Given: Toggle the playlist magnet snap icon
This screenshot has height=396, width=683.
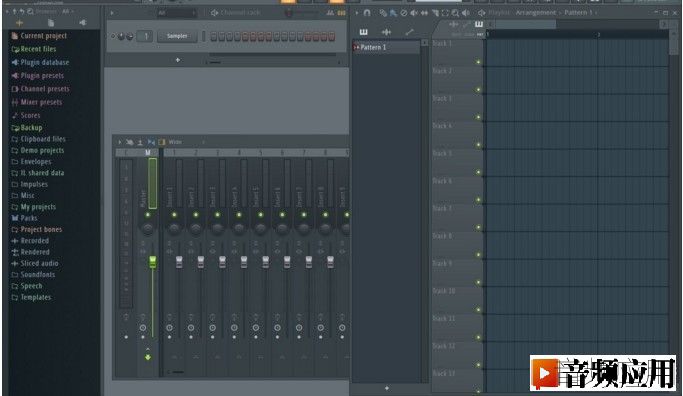Looking at the screenshot, I should coord(367,13).
